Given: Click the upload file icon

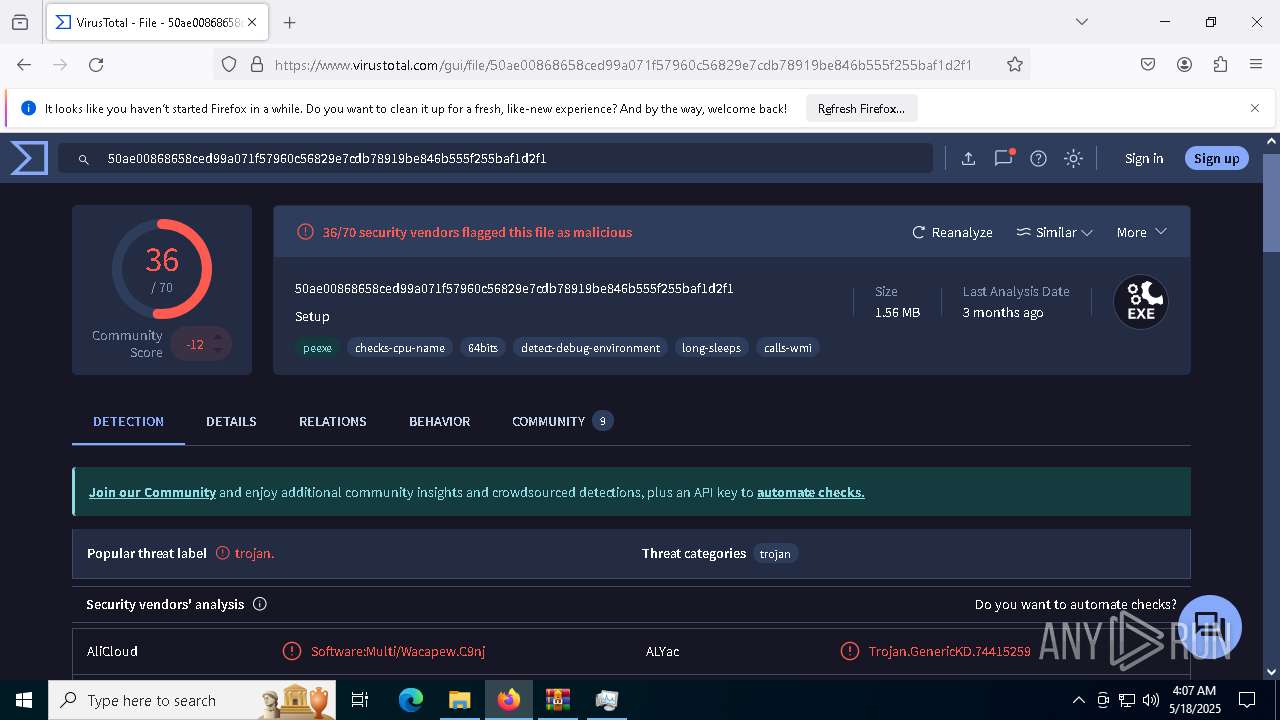Looking at the screenshot, I should click(968, 158).
